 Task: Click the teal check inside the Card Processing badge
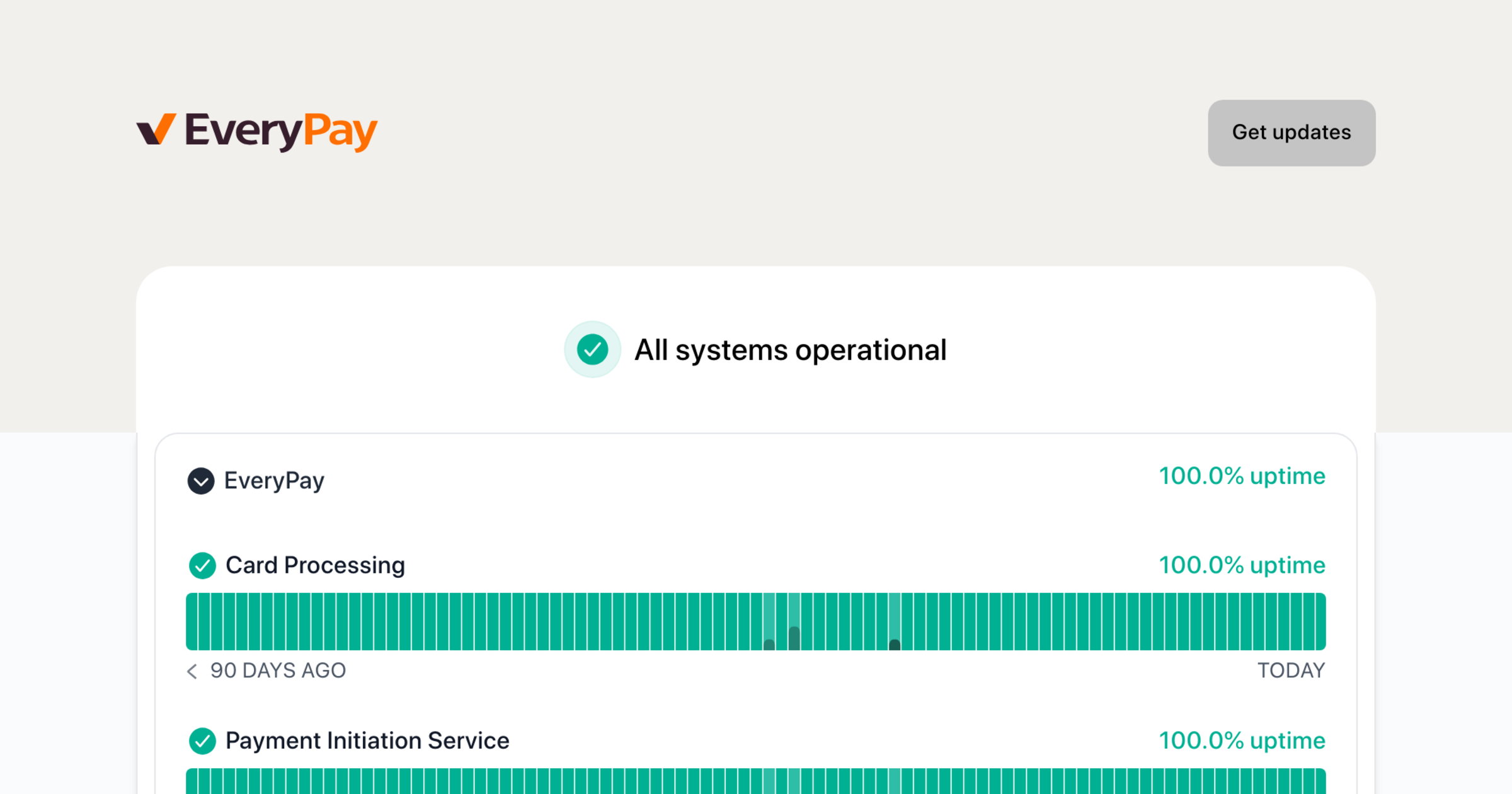tap(202, 566)
